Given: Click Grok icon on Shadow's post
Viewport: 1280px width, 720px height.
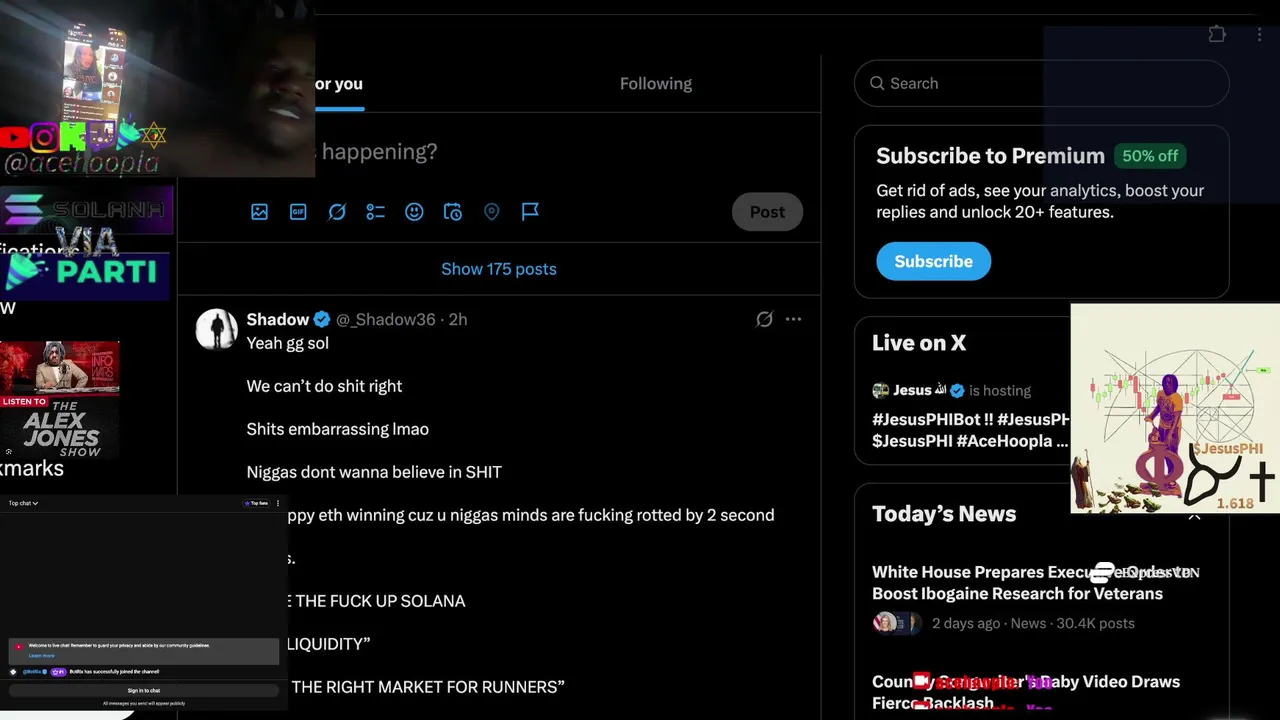Looking at the screenshot, I should click(x=764, y=319).
